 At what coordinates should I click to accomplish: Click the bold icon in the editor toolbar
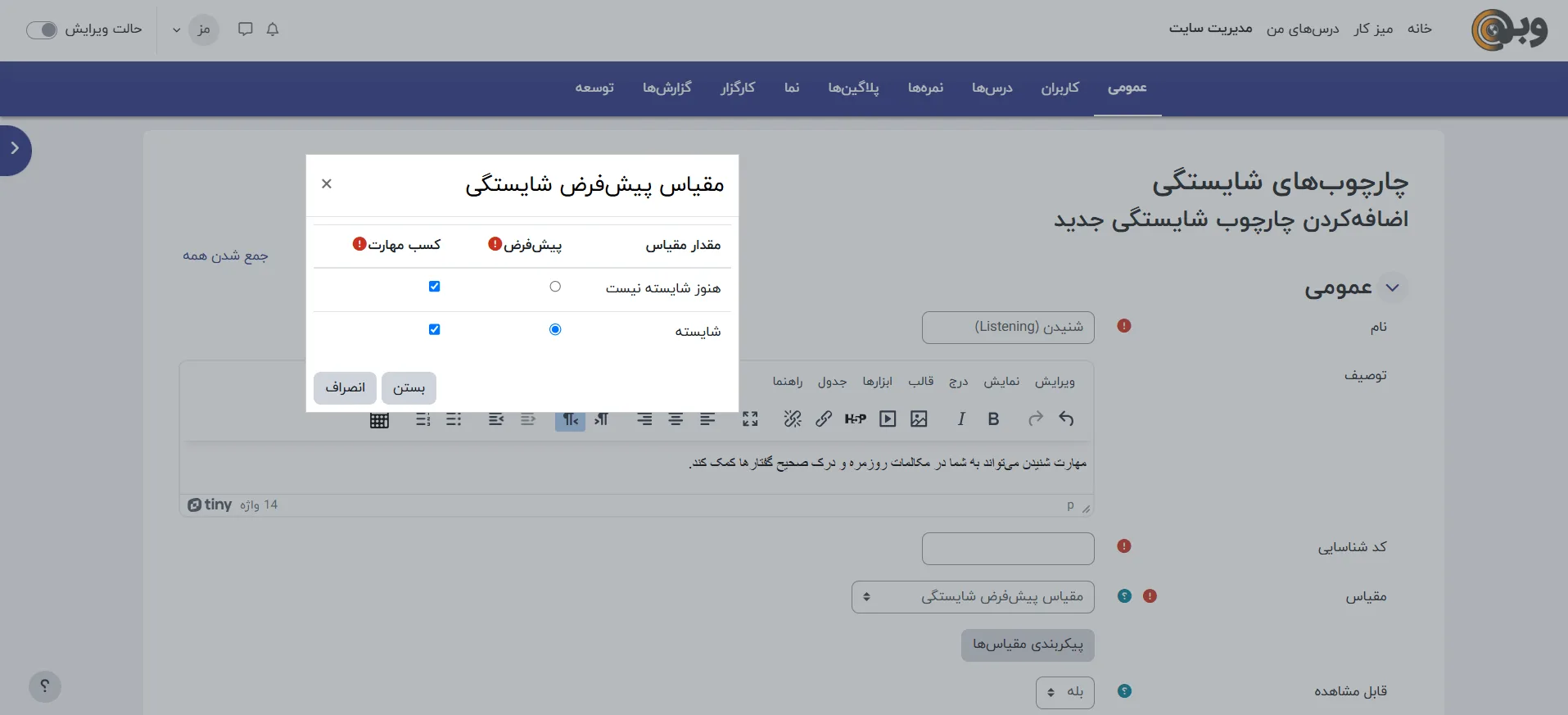tap(993, 419)
